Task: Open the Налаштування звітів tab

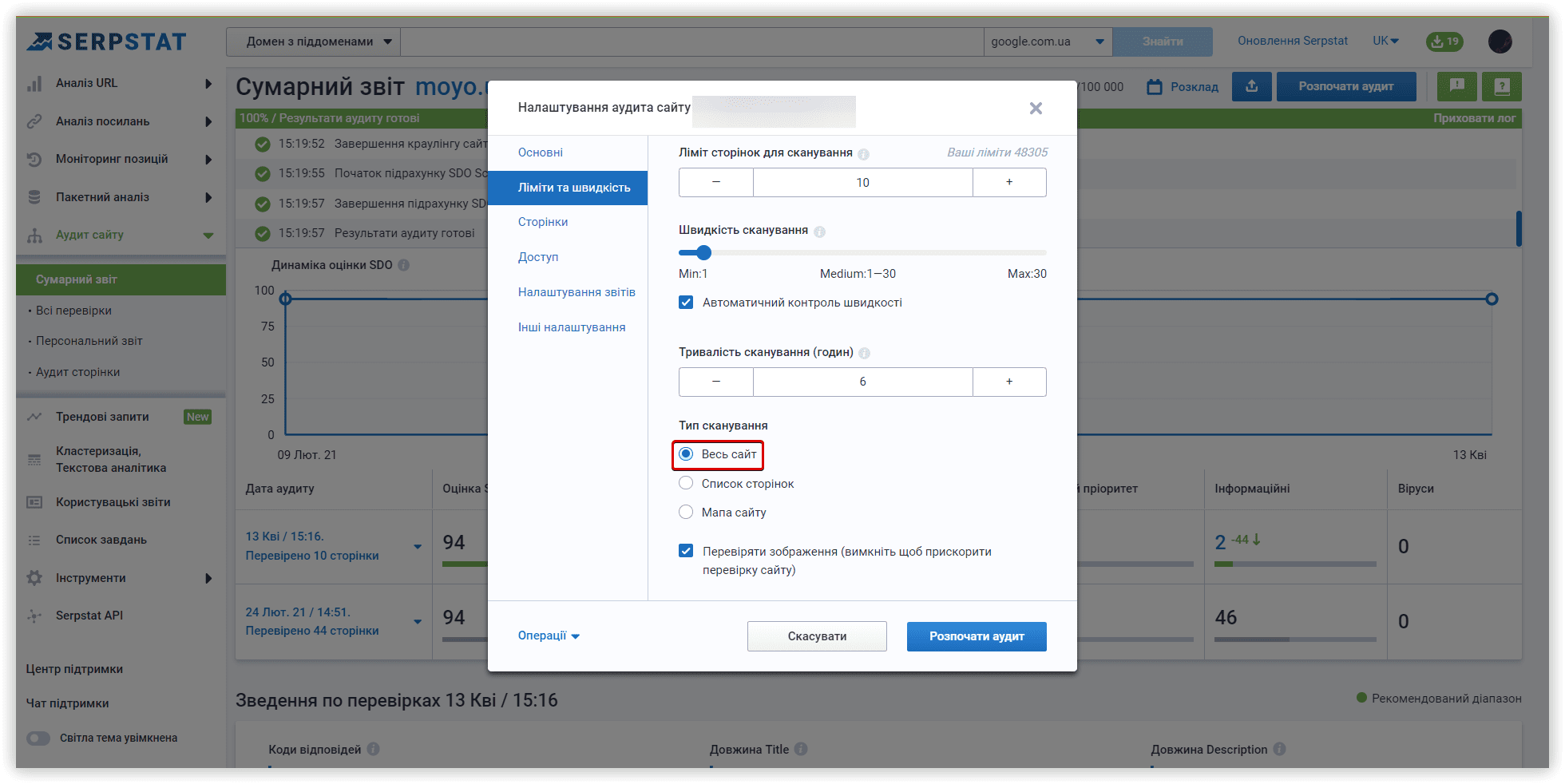Action: (x=576, y=292)
